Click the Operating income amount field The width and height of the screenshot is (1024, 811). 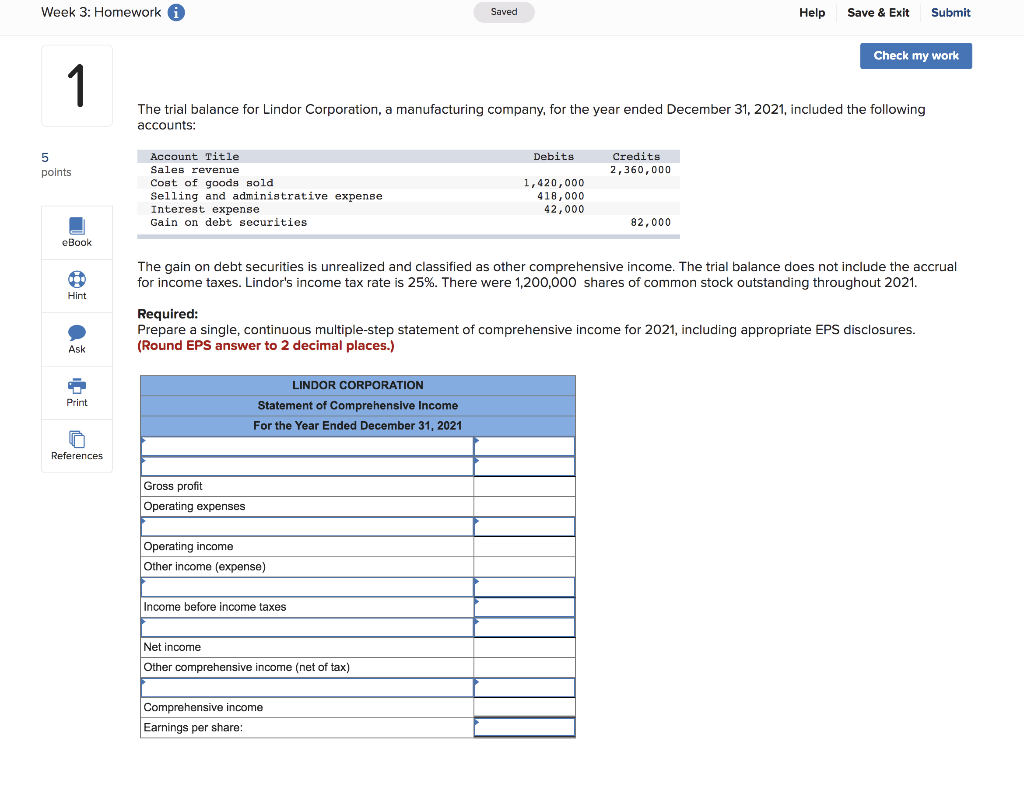524,546
